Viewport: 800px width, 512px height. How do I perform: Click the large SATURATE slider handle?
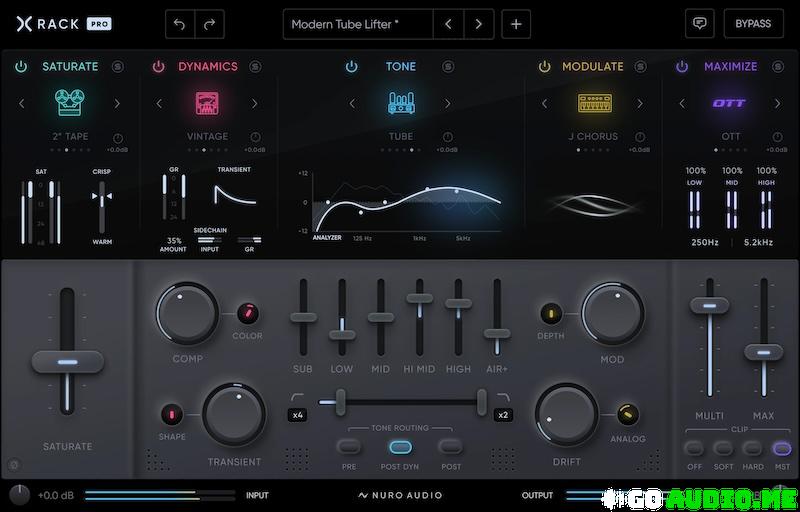click(x=67, y=362)
